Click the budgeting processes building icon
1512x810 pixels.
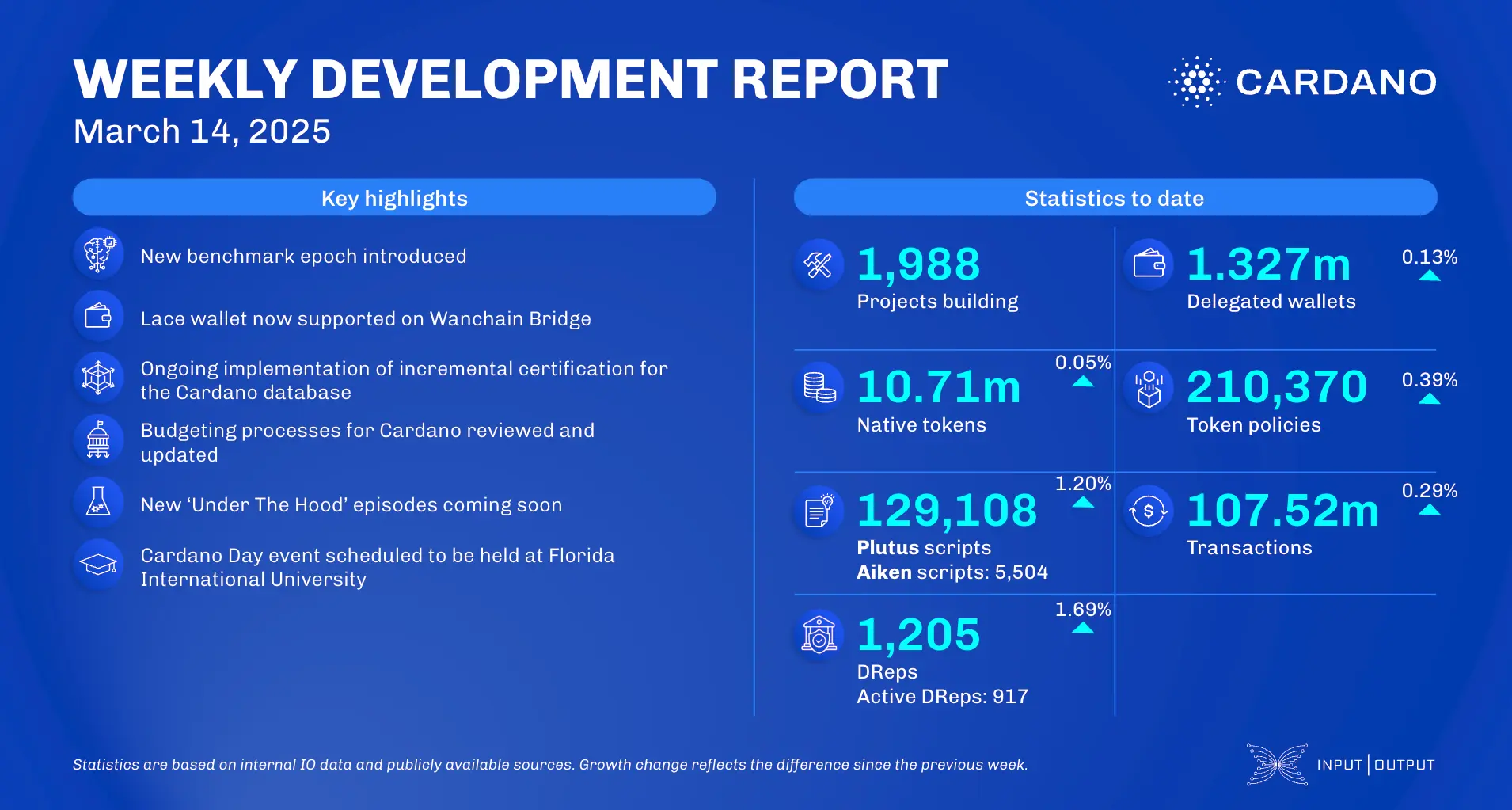[x=98, y=439]
